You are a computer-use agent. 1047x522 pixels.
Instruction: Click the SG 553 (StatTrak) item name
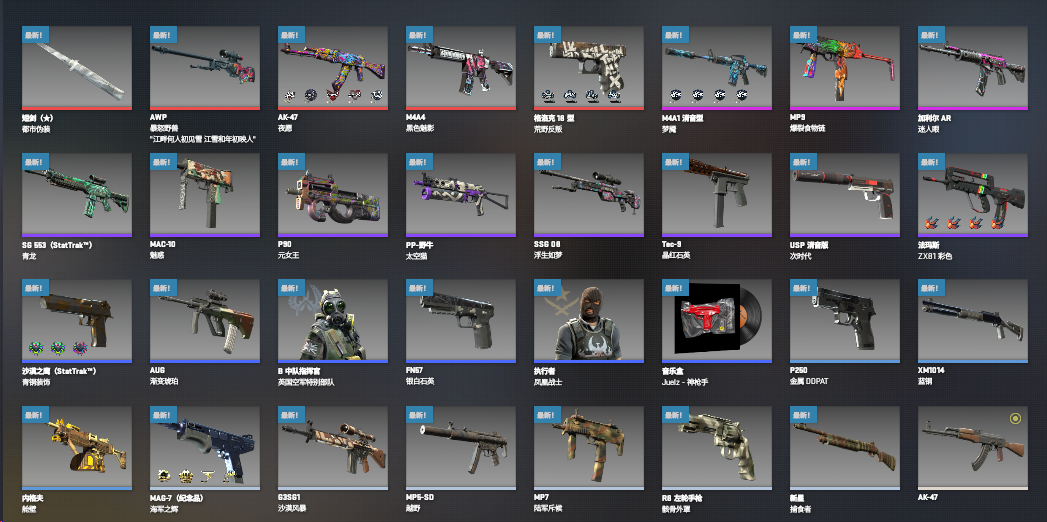[x=57, y=245]
